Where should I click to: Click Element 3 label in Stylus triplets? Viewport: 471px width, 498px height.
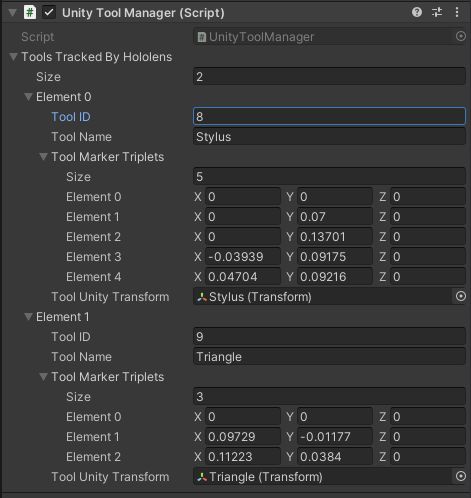tap(93, 257)
